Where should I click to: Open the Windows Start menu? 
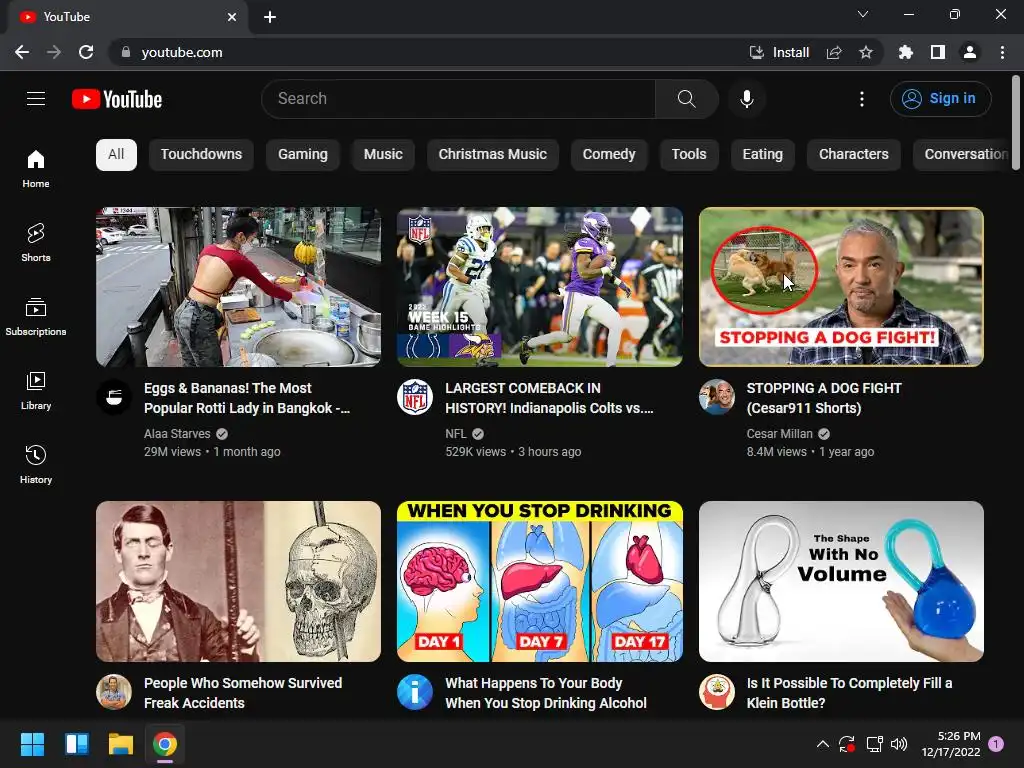[x=32, y=744]
